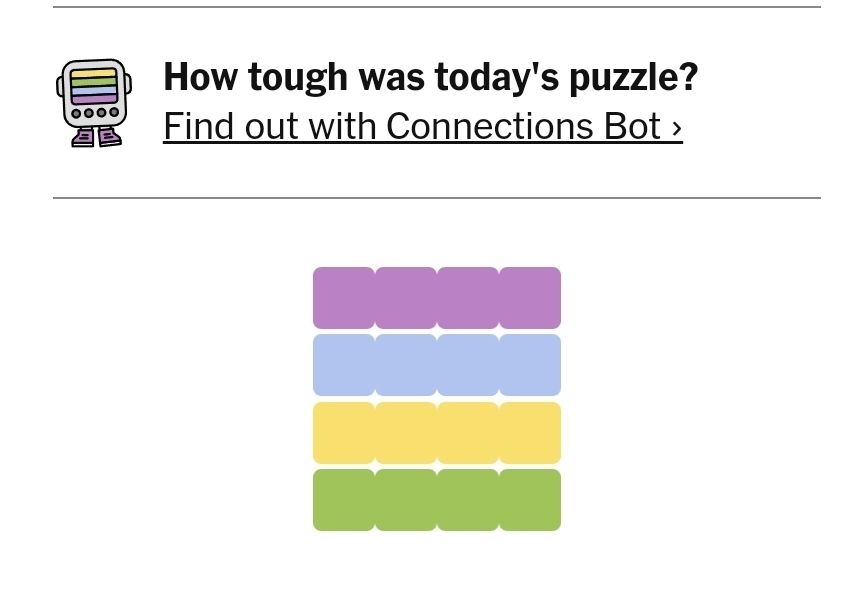
Task: Select the leftmost purple tile
Action: pos(344,297)
